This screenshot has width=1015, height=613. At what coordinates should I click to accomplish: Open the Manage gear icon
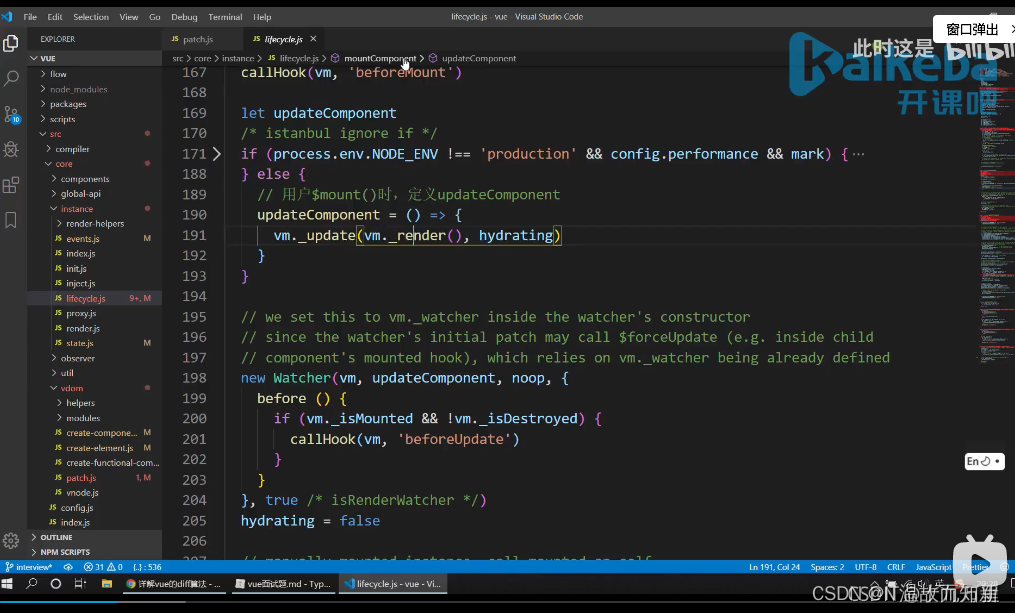click(x=11, y=541)
